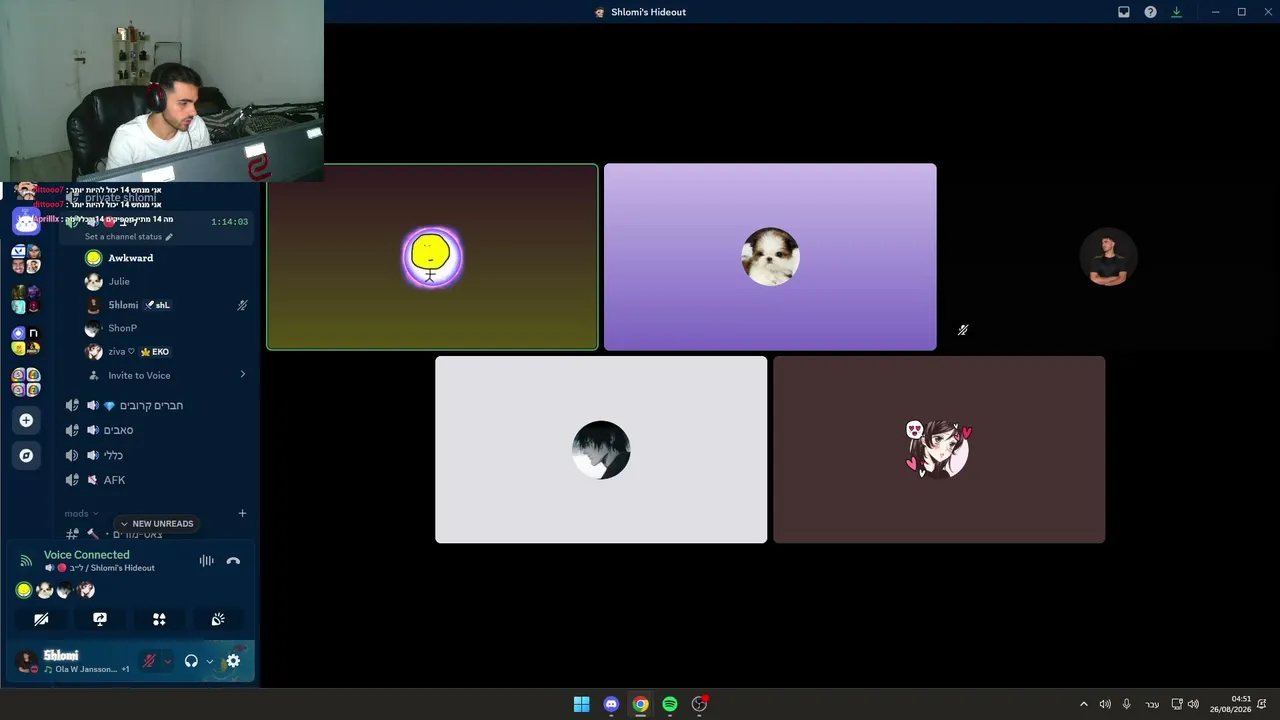The image size is (1280, 720).
Task: Expand Invite to Voice chevron
Action: (242, 375)
